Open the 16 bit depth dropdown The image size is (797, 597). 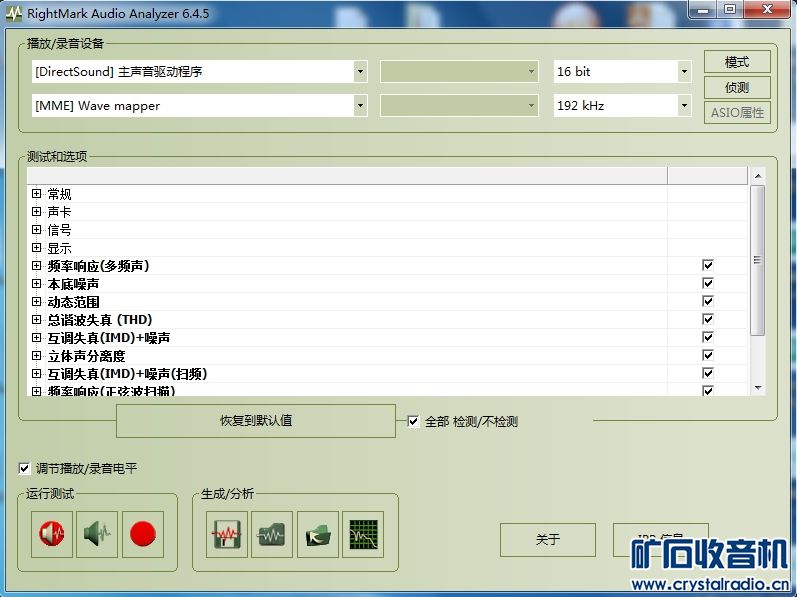684,72
